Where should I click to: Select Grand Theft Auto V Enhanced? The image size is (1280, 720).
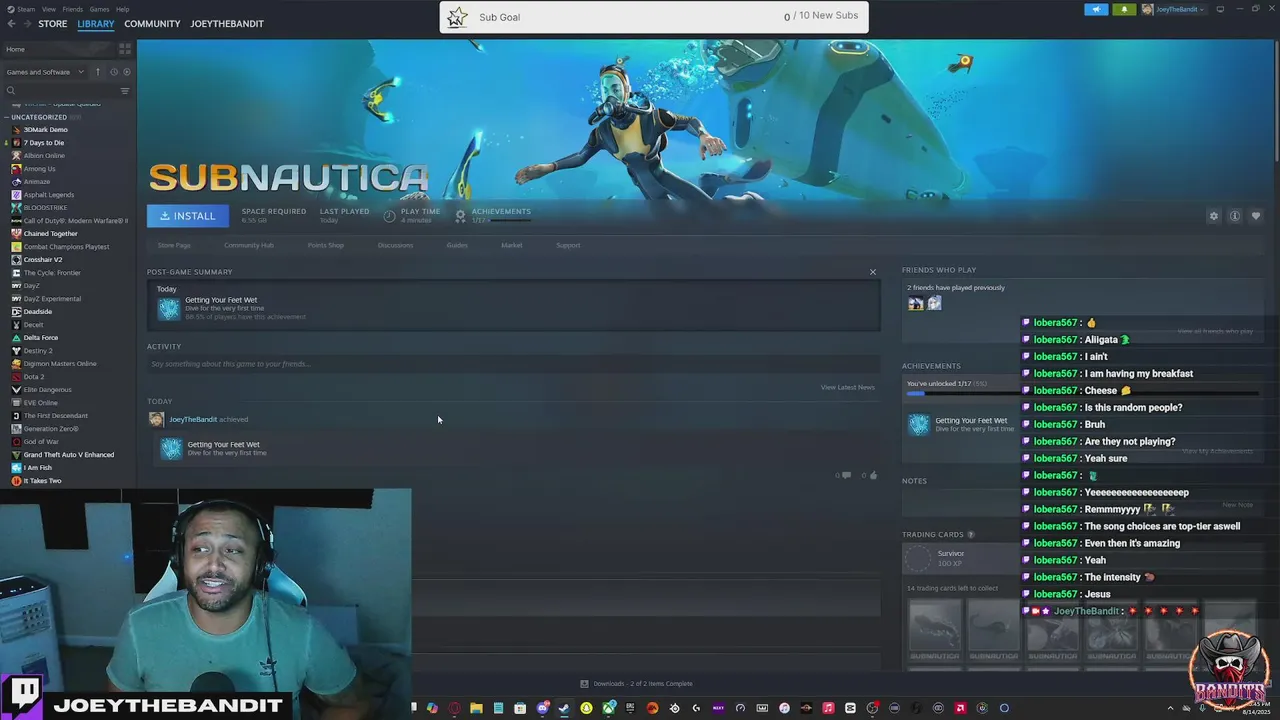tap(68, 455)
